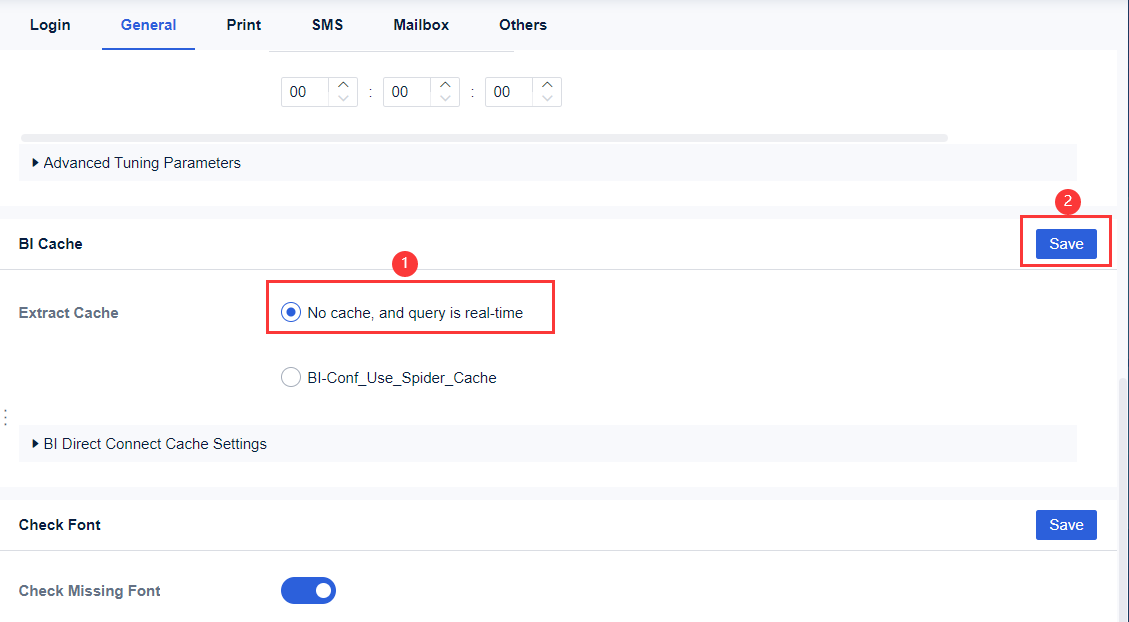The image size is (1129, 622).
Task: Open the disclosure arrow next to Advanced Tuning Parameters
Action: click(34, 162)
